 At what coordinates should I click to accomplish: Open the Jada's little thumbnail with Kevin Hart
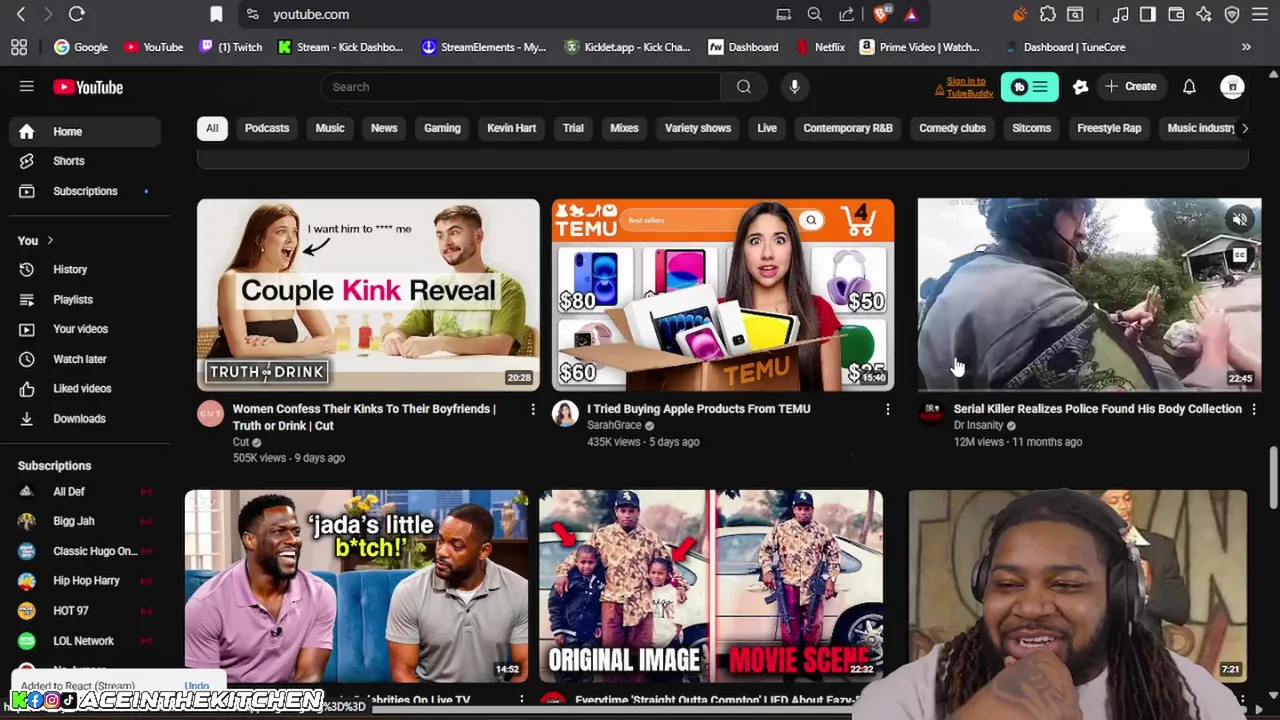coord(356,585)
